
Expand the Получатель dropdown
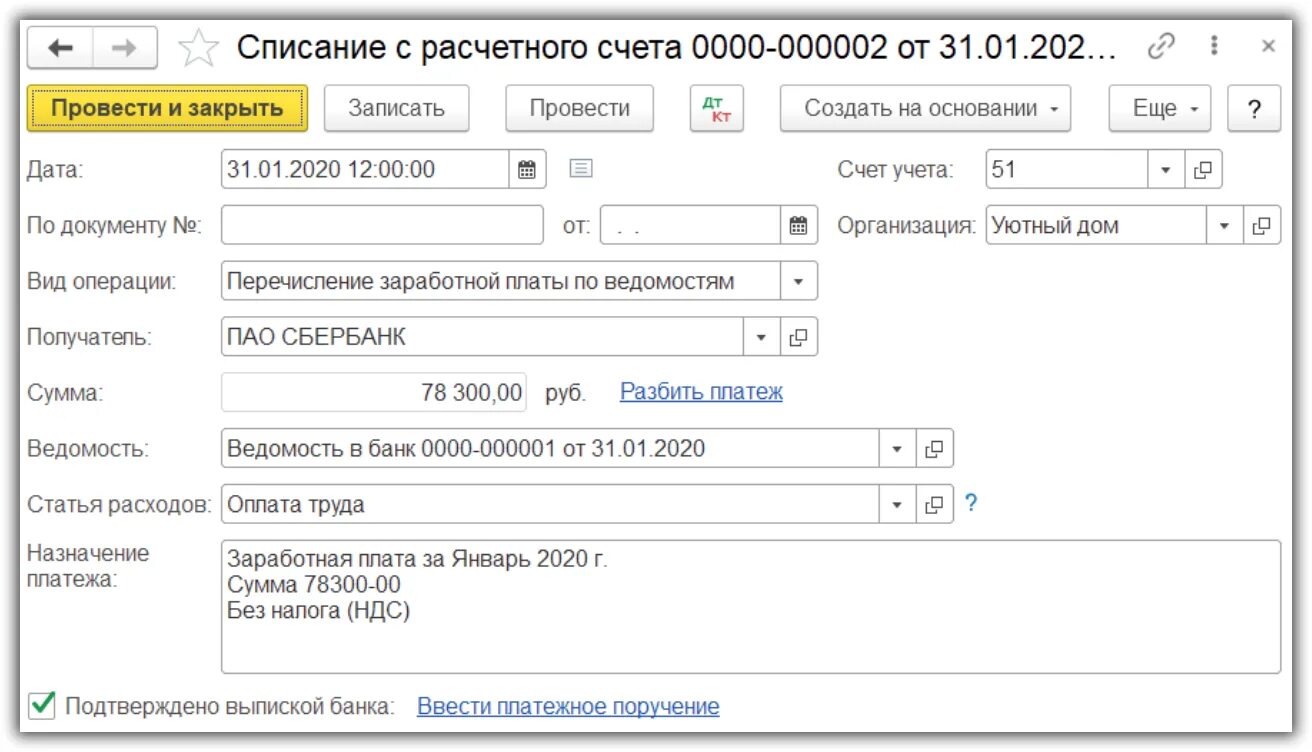click(761, 338)
